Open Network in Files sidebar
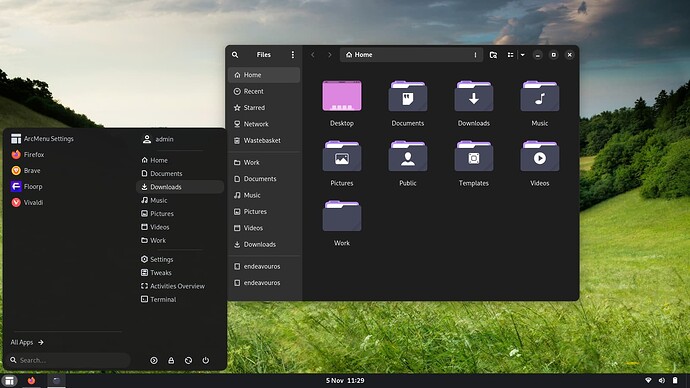Image resolution: width=690 pixels, height=388 pixels. click(264, 124)
